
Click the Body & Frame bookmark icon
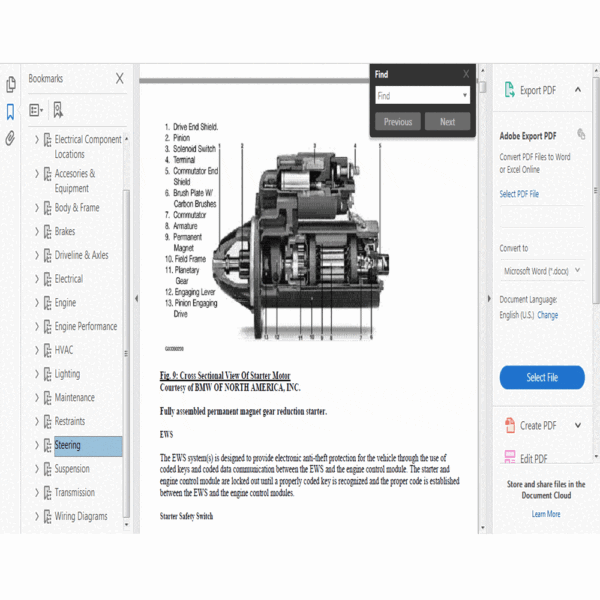[x=47, y=208]
